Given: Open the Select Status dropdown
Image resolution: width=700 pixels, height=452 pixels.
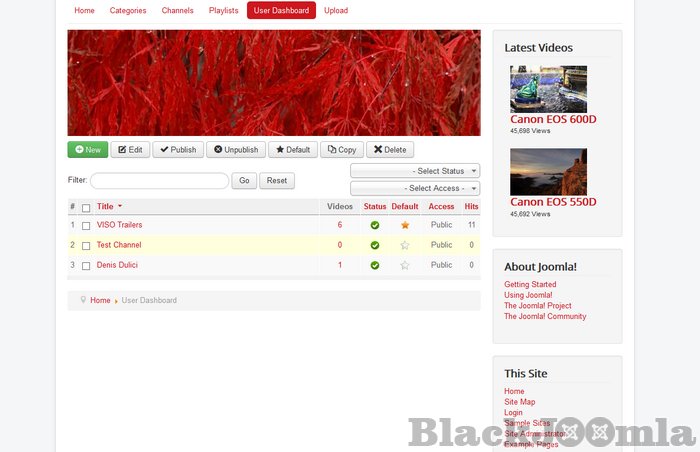Looking at the screenshot, I should pos(415,171).
